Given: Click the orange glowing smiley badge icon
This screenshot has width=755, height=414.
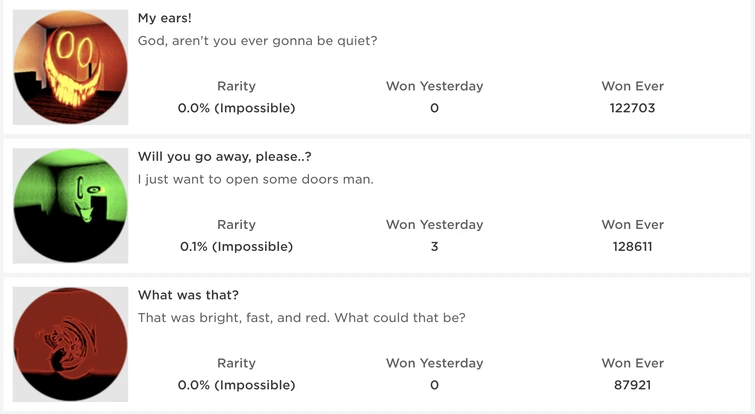Looking at the screenshot, I should pos(71,67).
